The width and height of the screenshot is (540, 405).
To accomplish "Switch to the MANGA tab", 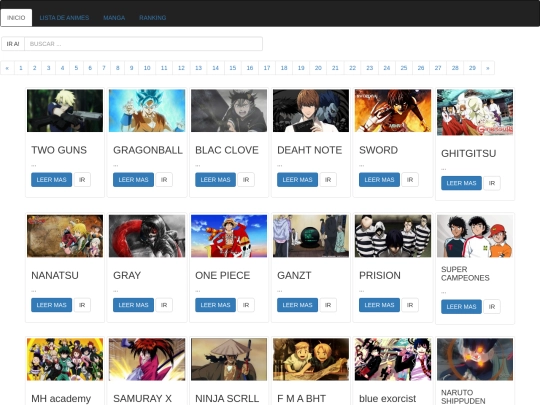I will tap(114, 18).
